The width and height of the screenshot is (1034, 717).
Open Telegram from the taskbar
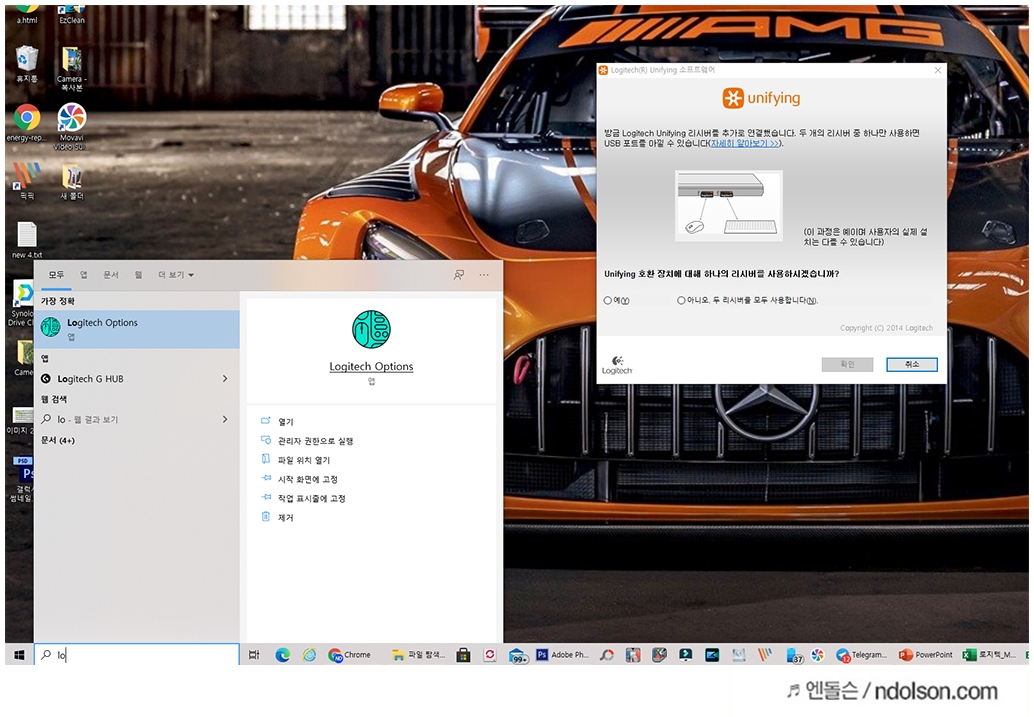coord(861,655)
